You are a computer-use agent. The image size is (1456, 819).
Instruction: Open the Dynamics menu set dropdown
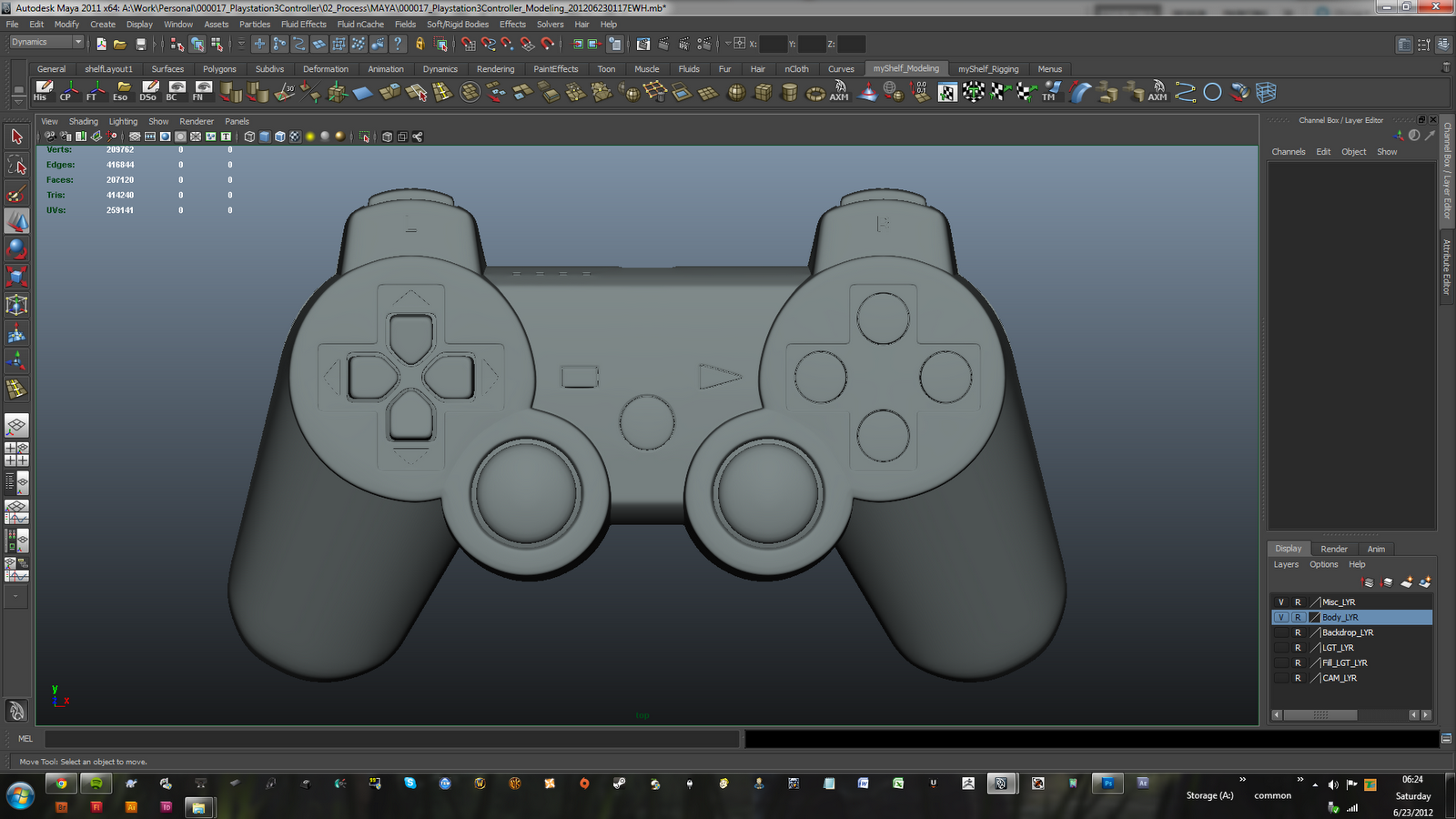coord(46,42)
